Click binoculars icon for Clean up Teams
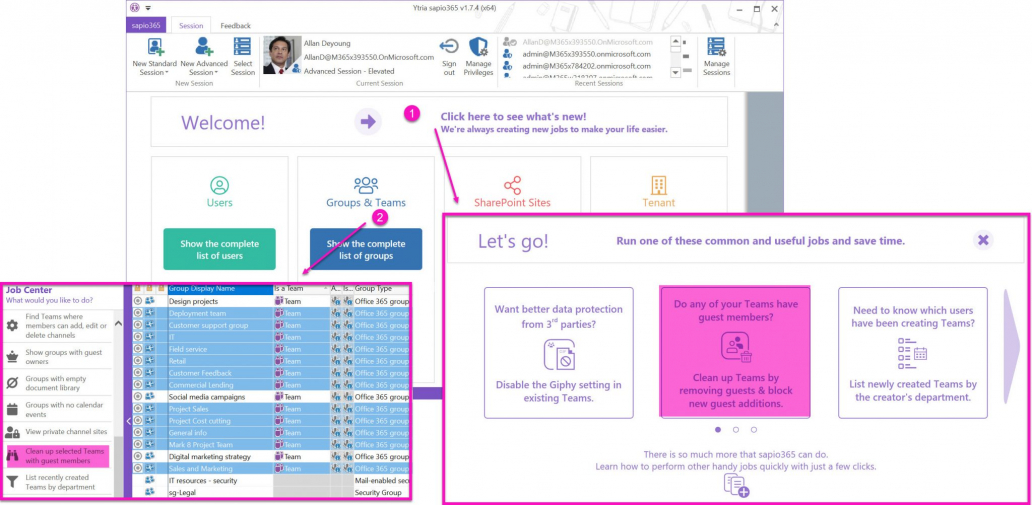This screenshot has width=1032, height=505. point(12,456)
